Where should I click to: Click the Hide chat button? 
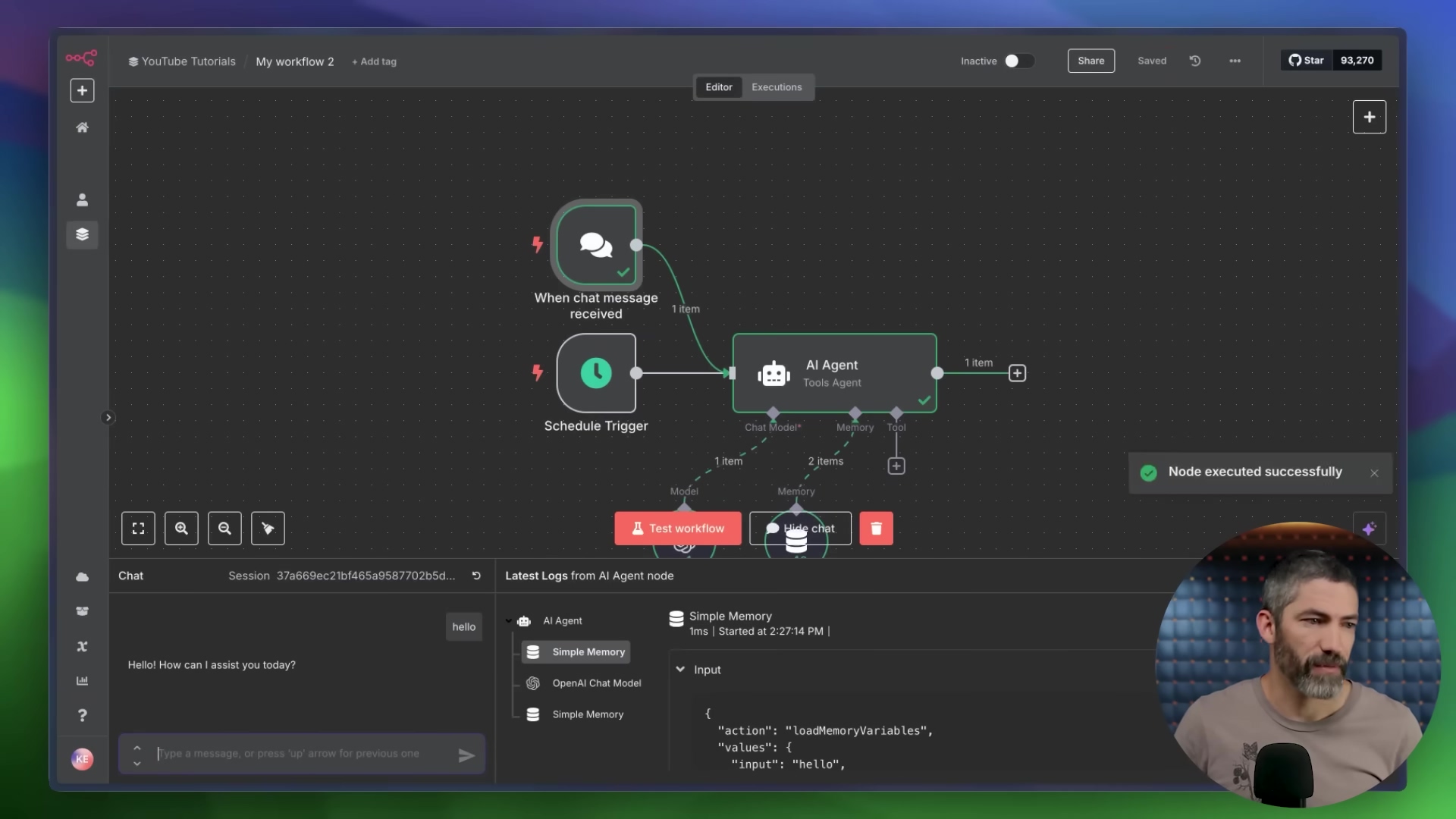pos(800,529)
